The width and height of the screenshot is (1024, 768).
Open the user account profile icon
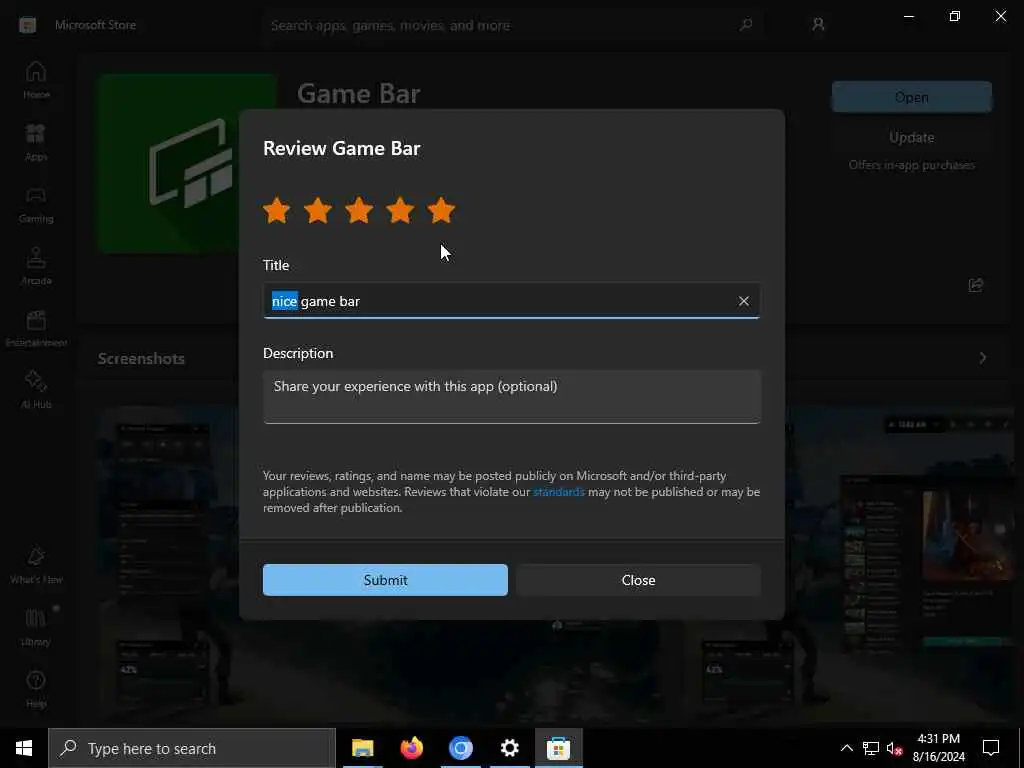818,25
